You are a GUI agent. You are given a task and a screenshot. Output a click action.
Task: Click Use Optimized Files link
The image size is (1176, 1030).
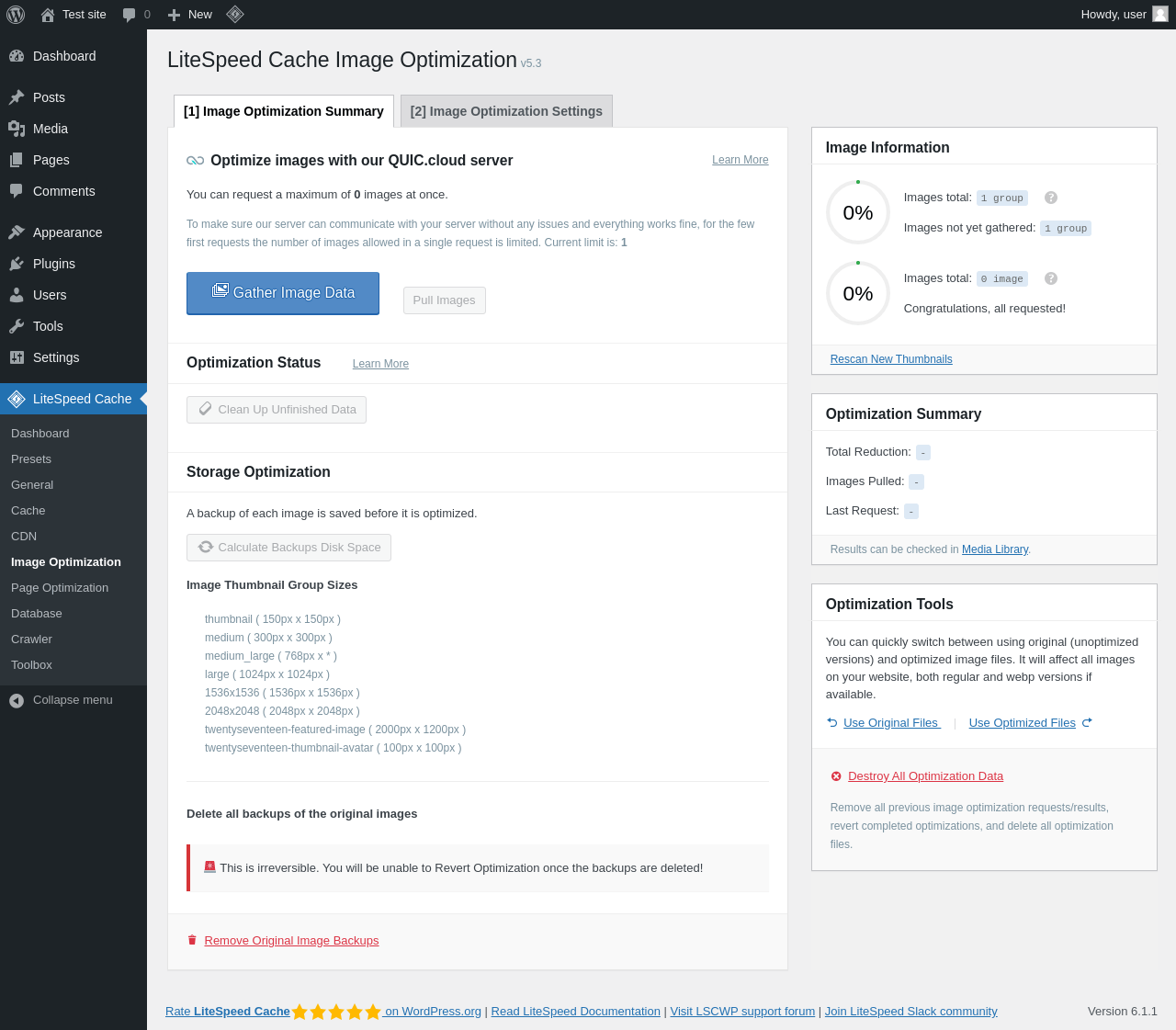(x=1023, y=723)
